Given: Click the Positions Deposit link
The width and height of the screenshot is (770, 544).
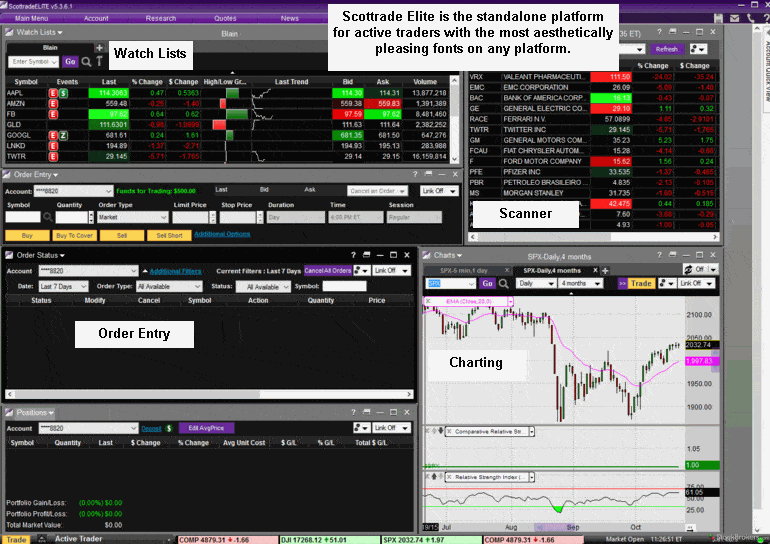Looking at the screenshot, I should coord(151,429).
